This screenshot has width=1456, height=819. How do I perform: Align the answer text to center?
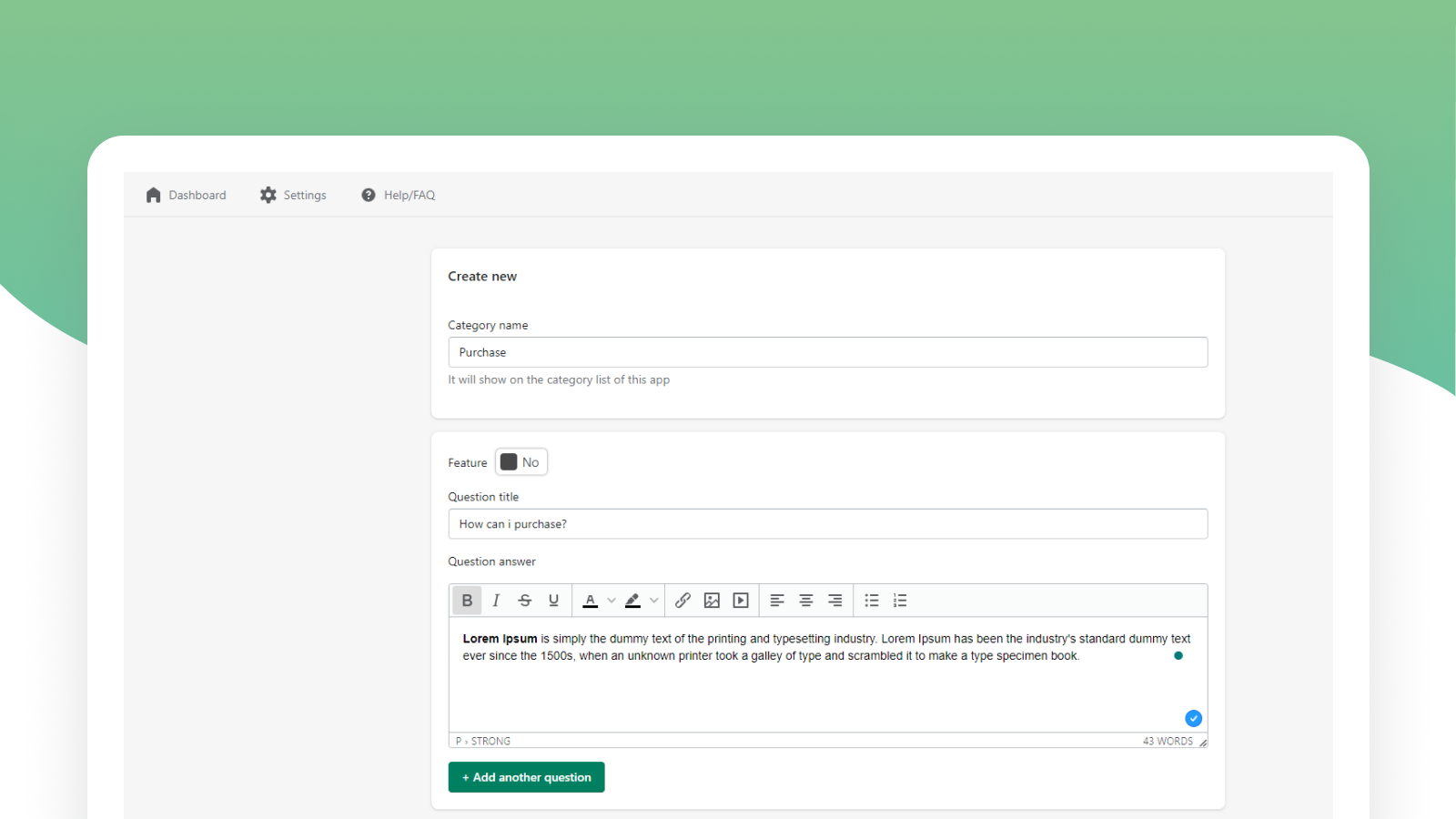tap(805, 600)
